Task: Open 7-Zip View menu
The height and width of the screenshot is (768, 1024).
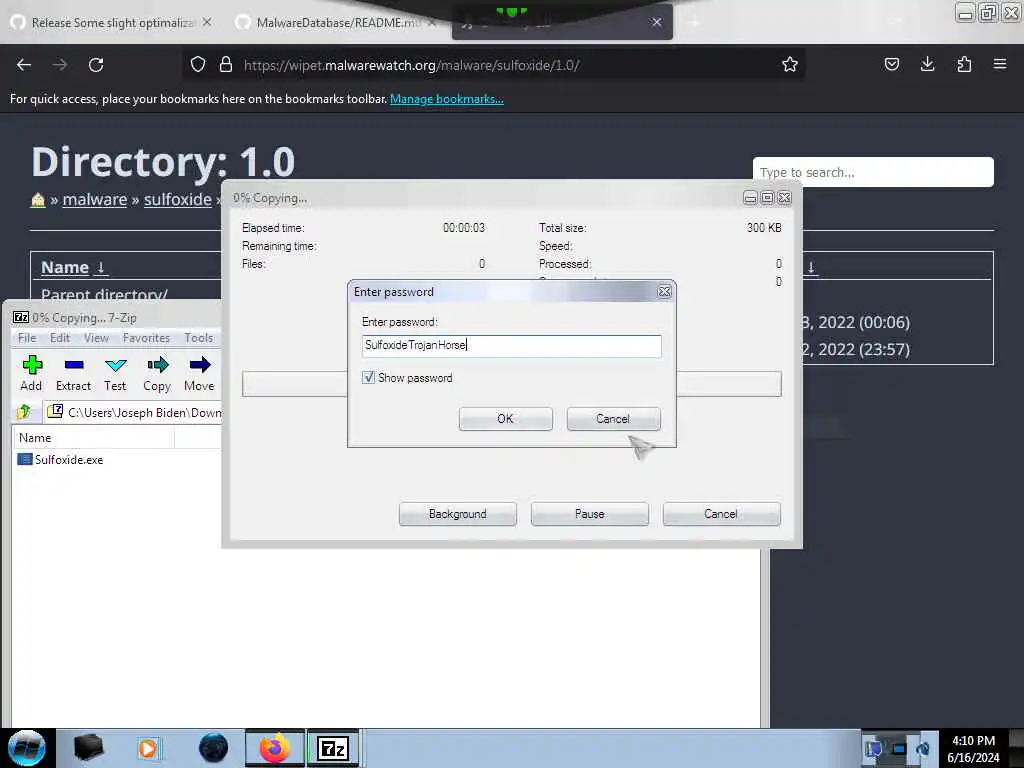Action: 97,338
